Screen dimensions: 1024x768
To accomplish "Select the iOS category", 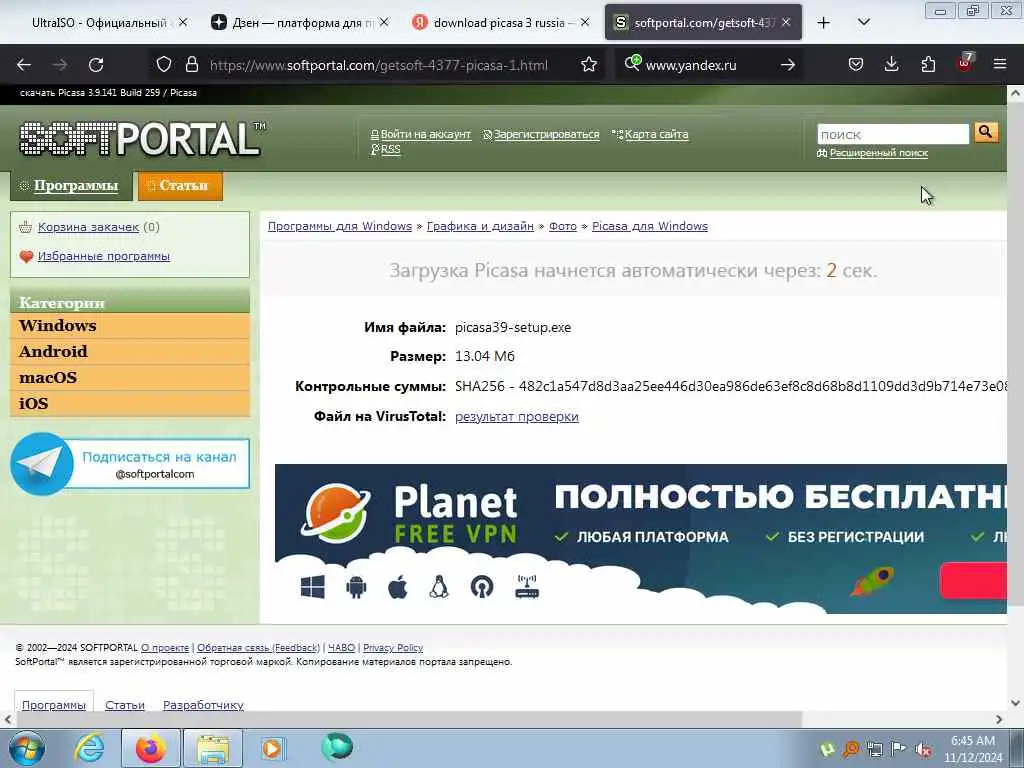I will tap(130, 404).
